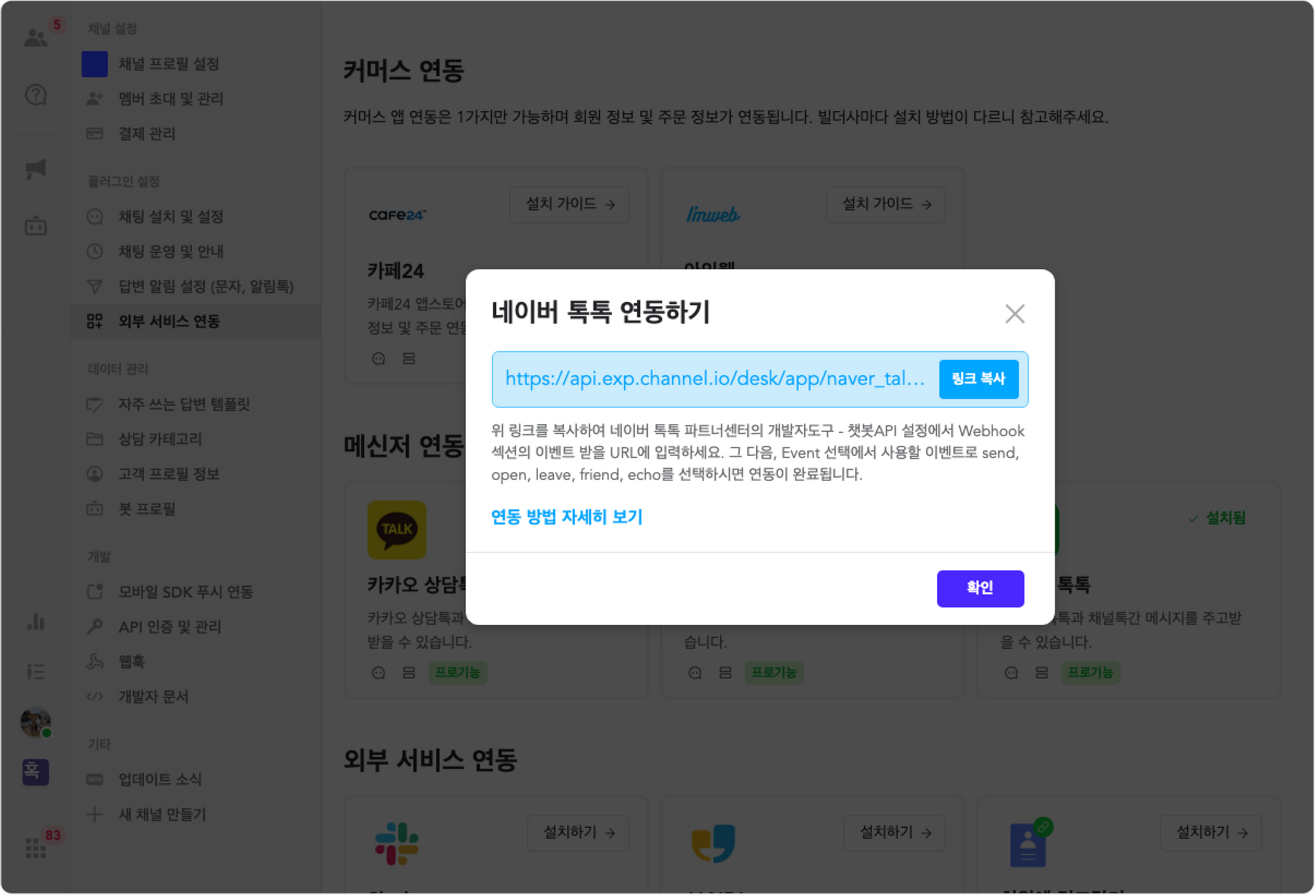
Task: Click Slack 설치하기 button
Action: point(578,833)
